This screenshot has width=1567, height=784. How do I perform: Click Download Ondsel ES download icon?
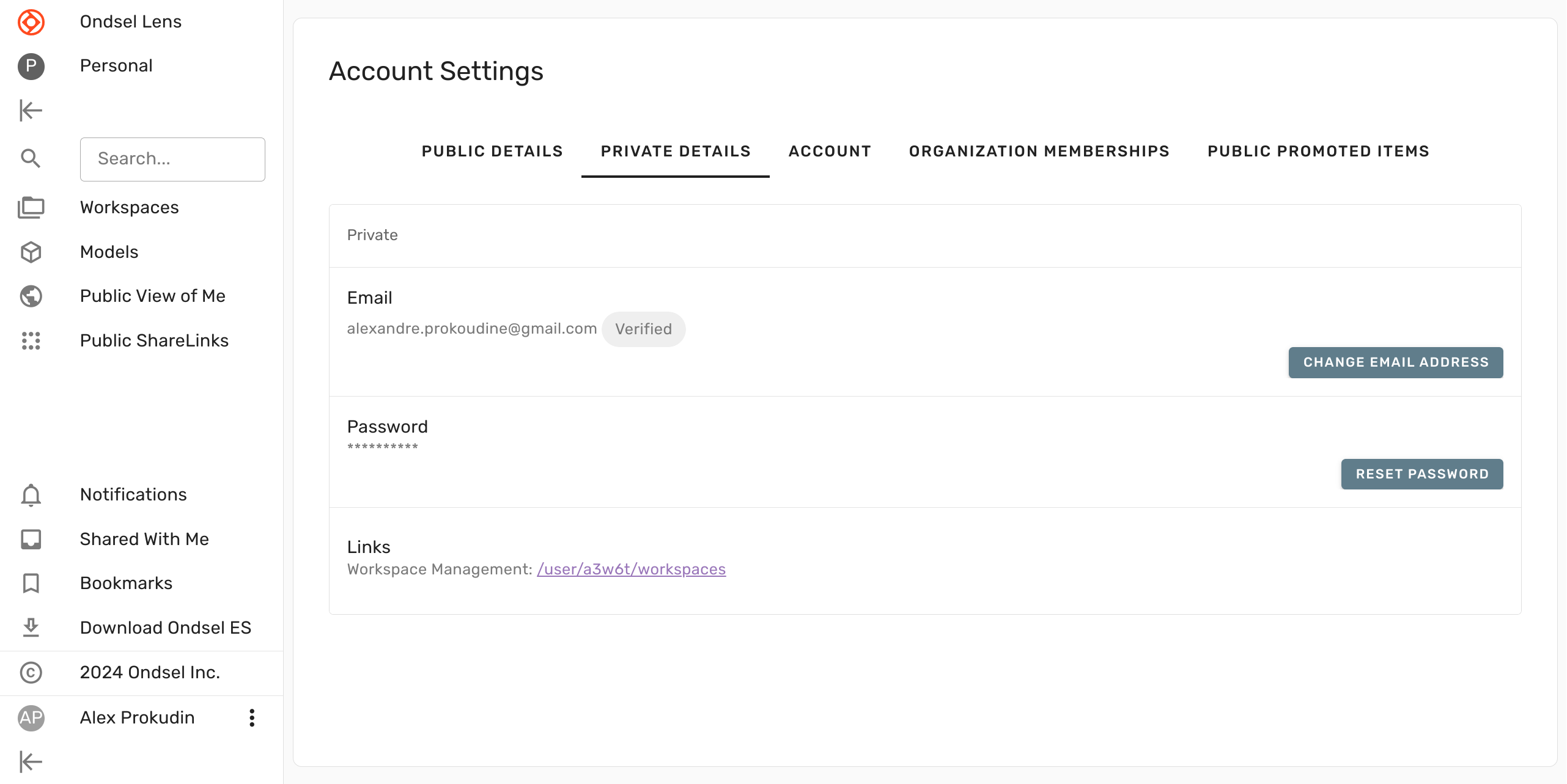31,628
